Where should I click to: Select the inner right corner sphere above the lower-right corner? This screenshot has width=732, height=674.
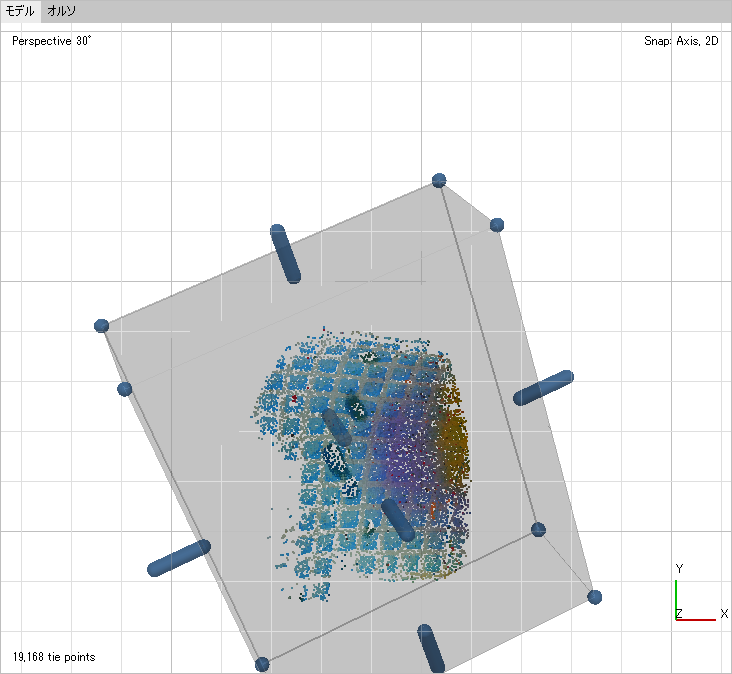538,529
